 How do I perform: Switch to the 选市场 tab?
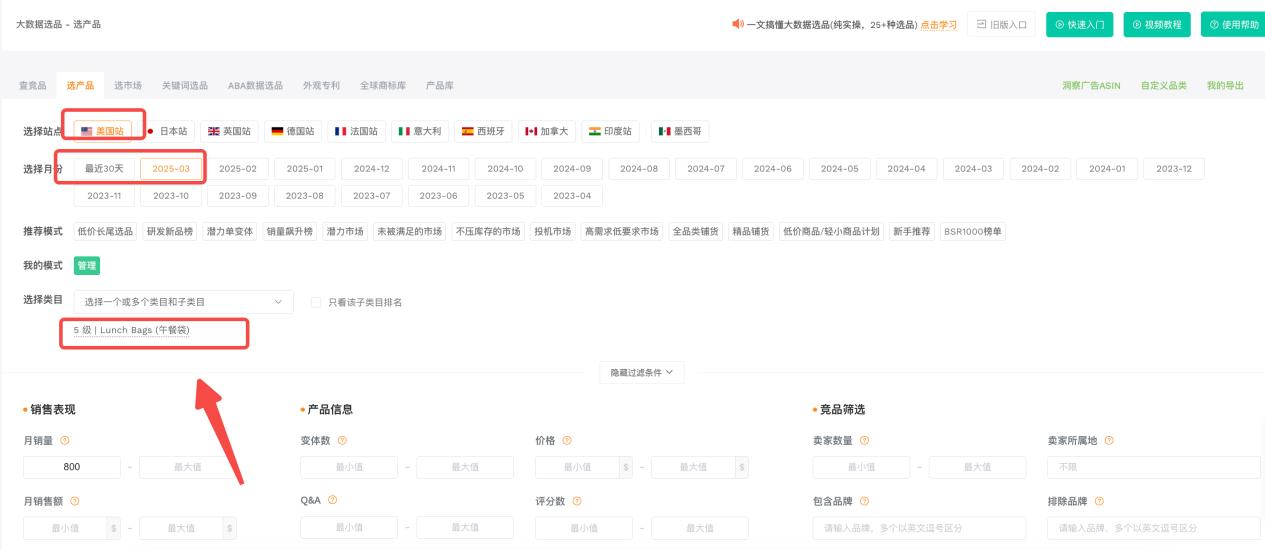coord(127,86)
